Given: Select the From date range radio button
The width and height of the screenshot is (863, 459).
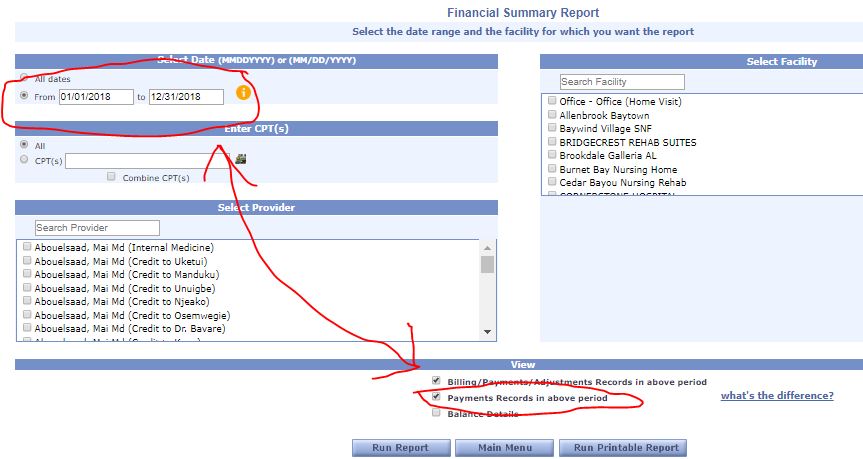Looking at the screenshot, I should [x=24, y=96].
